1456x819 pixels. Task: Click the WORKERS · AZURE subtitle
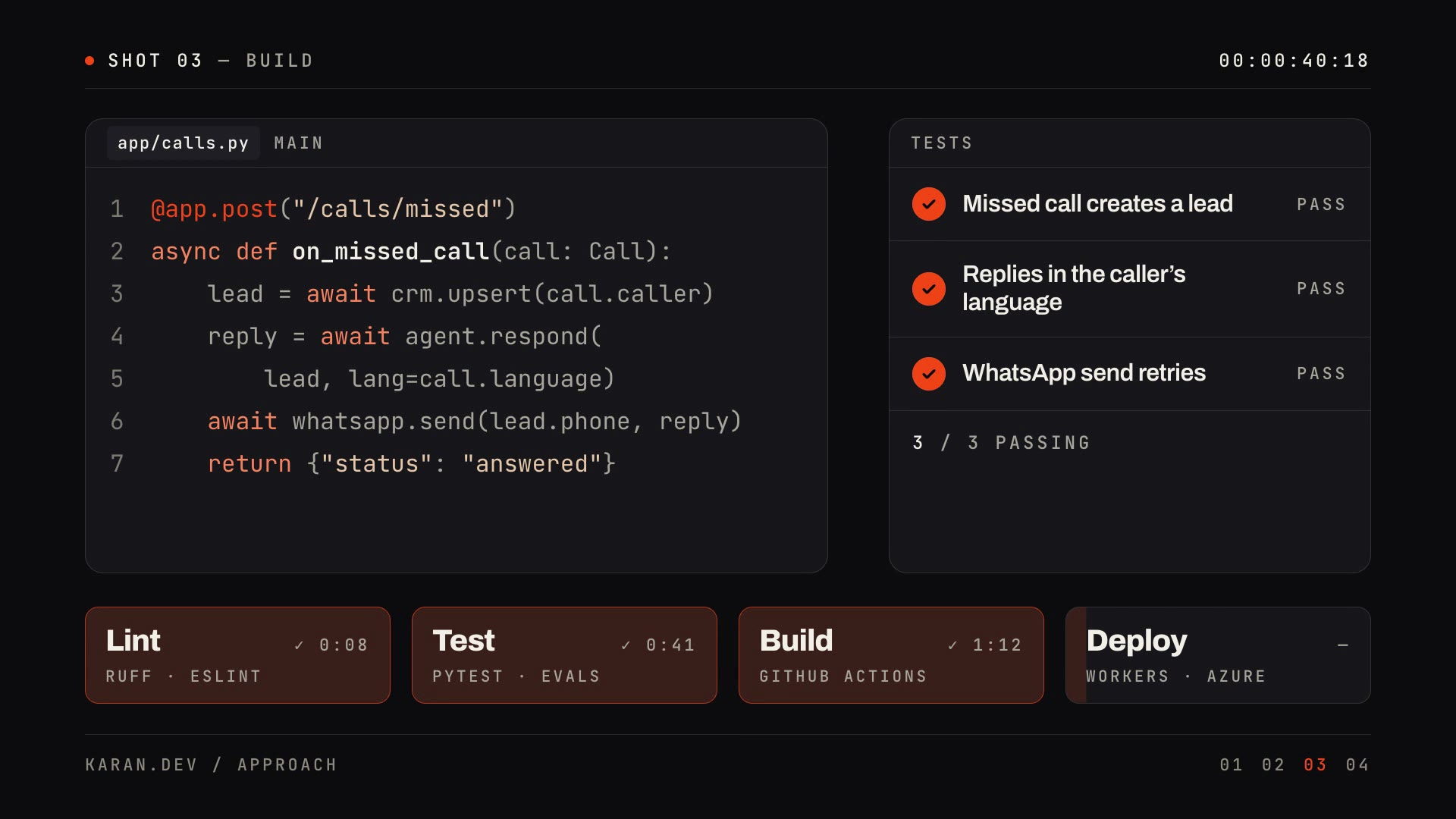coord(1176,676)
